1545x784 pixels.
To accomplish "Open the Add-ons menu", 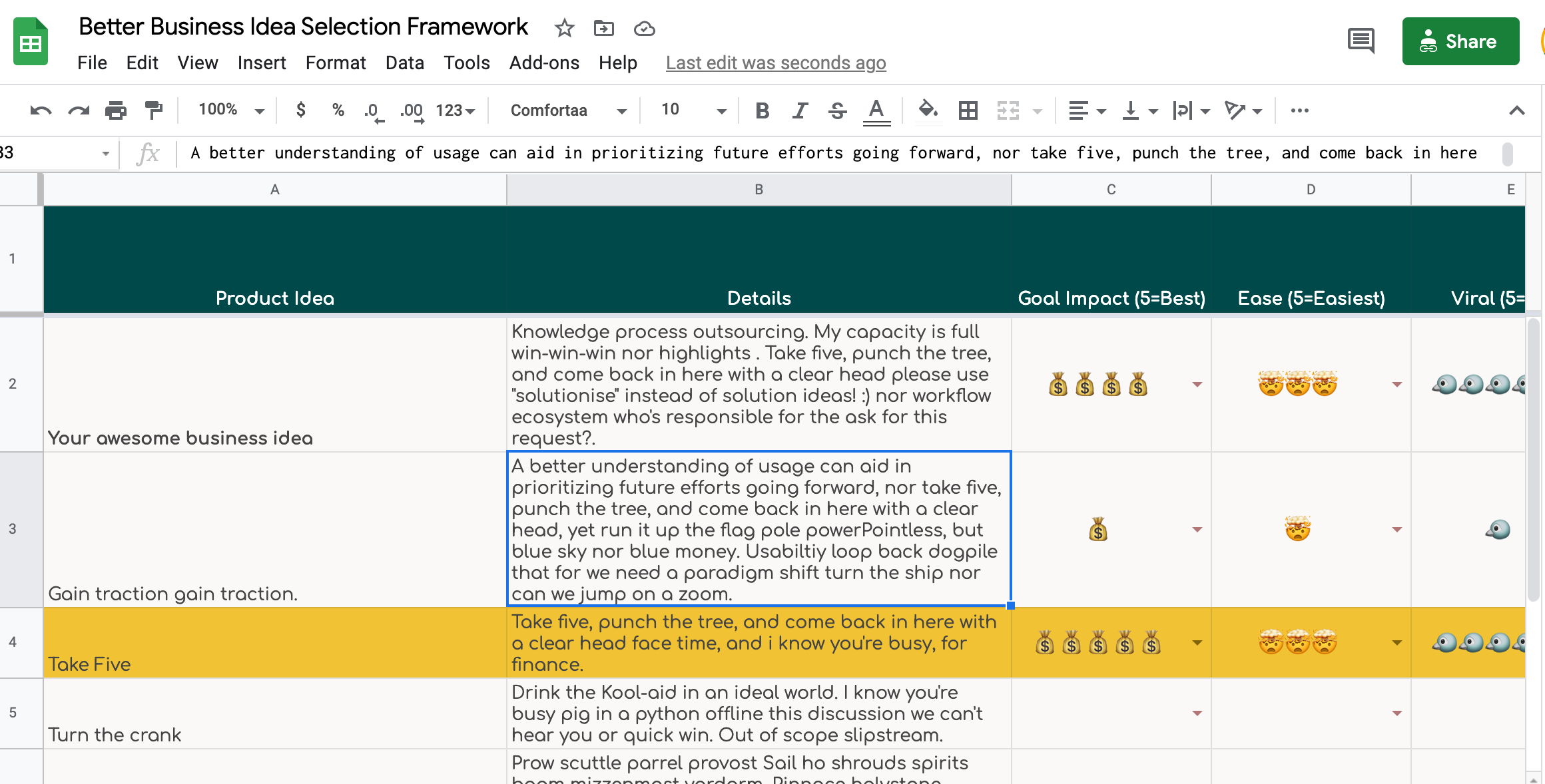I will tap(544, 63).
